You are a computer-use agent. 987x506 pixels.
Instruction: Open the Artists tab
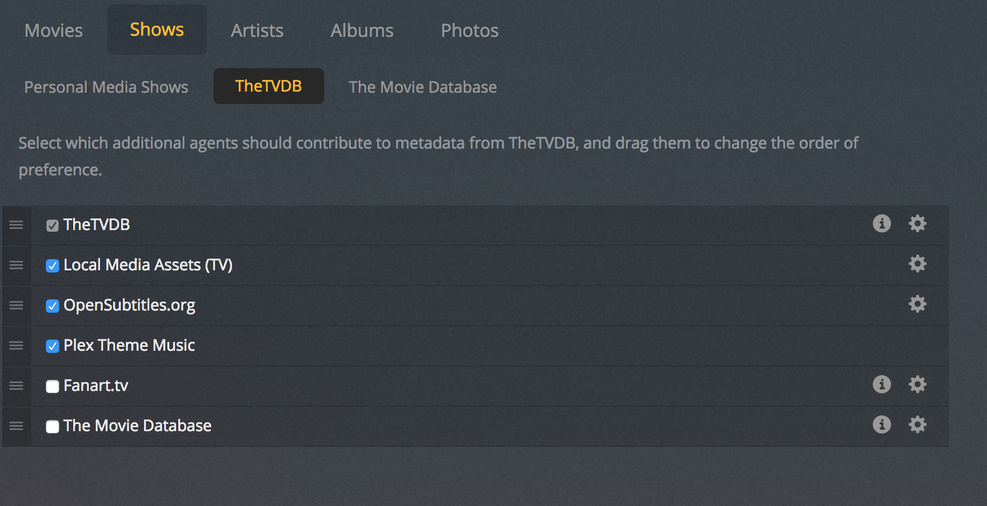click(x=257, y=30)
